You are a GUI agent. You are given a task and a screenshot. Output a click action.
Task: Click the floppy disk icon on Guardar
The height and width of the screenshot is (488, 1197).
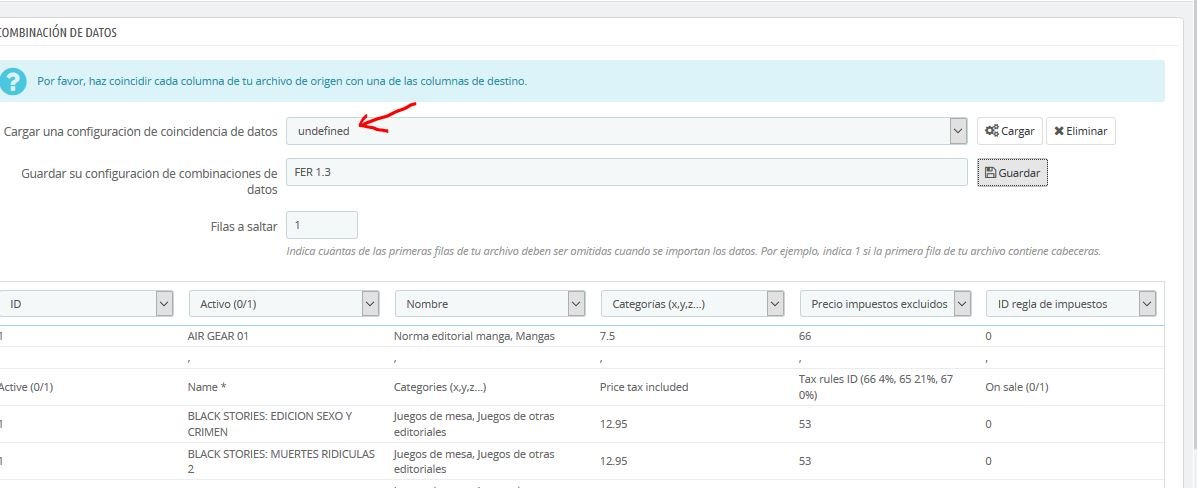click(x=990, y=173)
